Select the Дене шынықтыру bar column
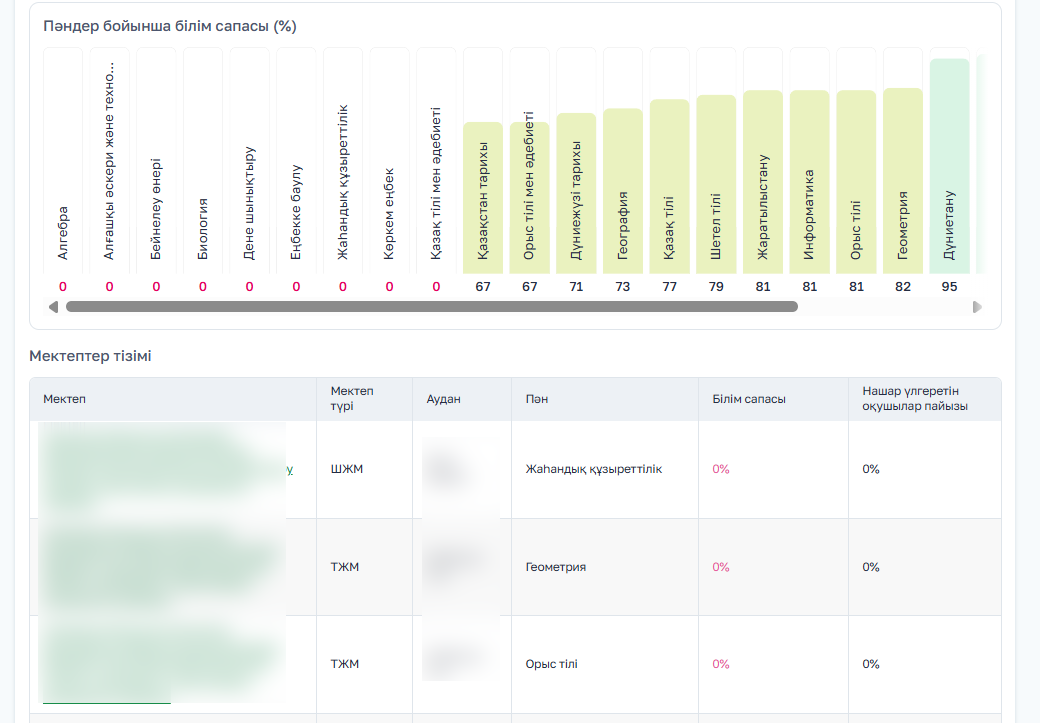 pyautogui.click(x=249, y=161)
